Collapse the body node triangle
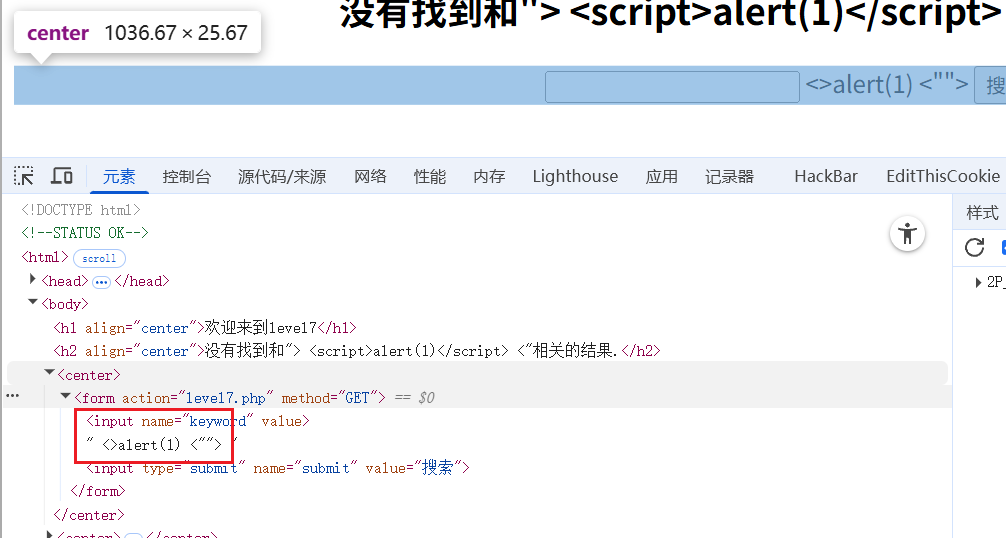 coord(33,302)
